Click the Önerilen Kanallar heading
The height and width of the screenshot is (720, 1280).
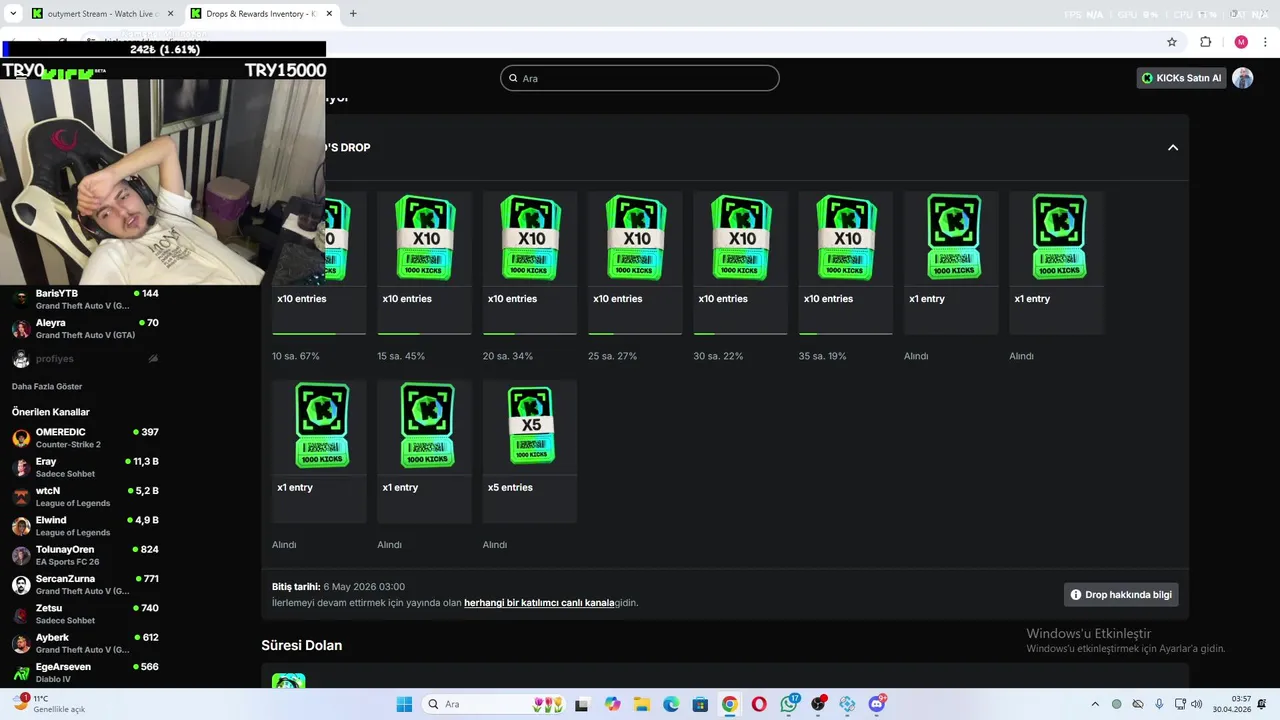pos(51,412)
